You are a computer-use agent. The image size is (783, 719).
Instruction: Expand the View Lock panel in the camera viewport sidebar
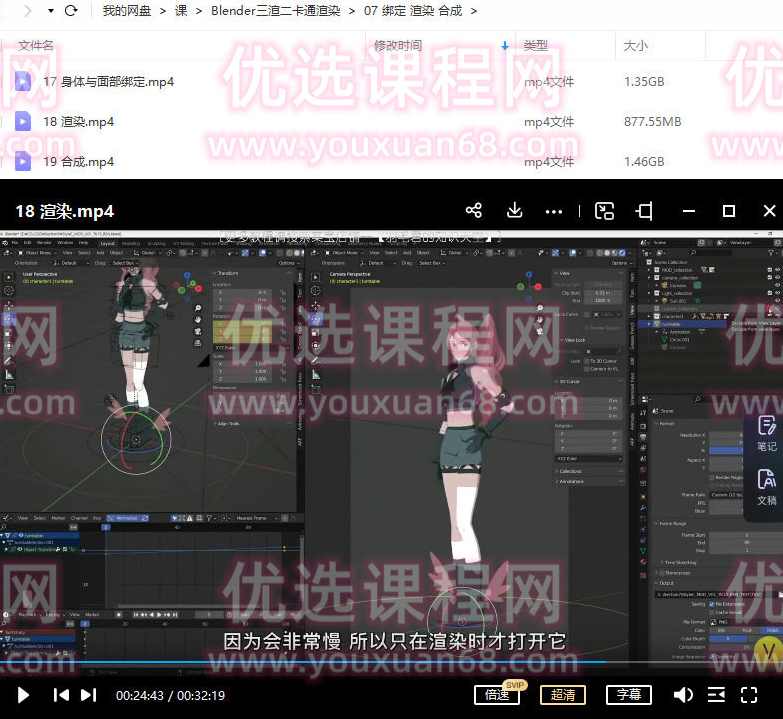573,340
